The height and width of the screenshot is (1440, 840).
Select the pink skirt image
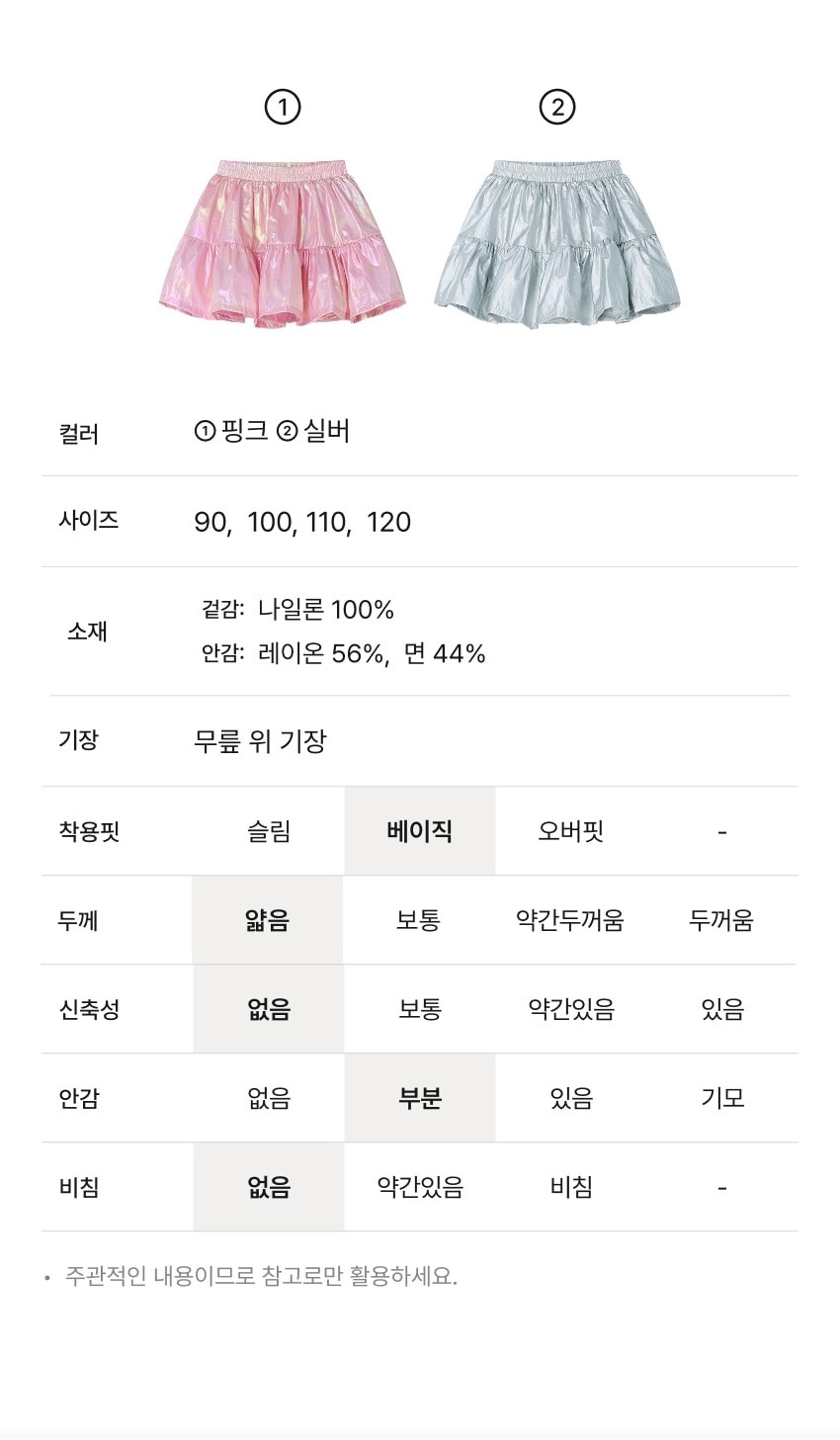coord(283,243)
